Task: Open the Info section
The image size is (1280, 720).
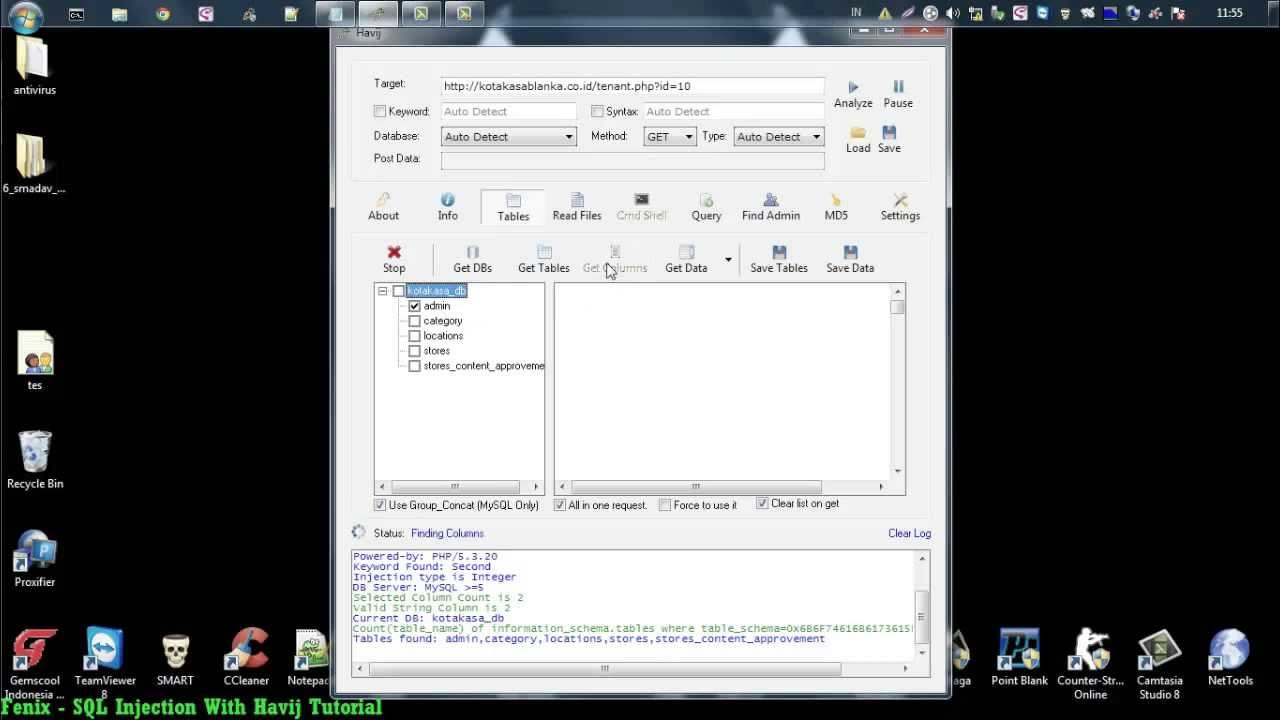Action: pos(447,207)
